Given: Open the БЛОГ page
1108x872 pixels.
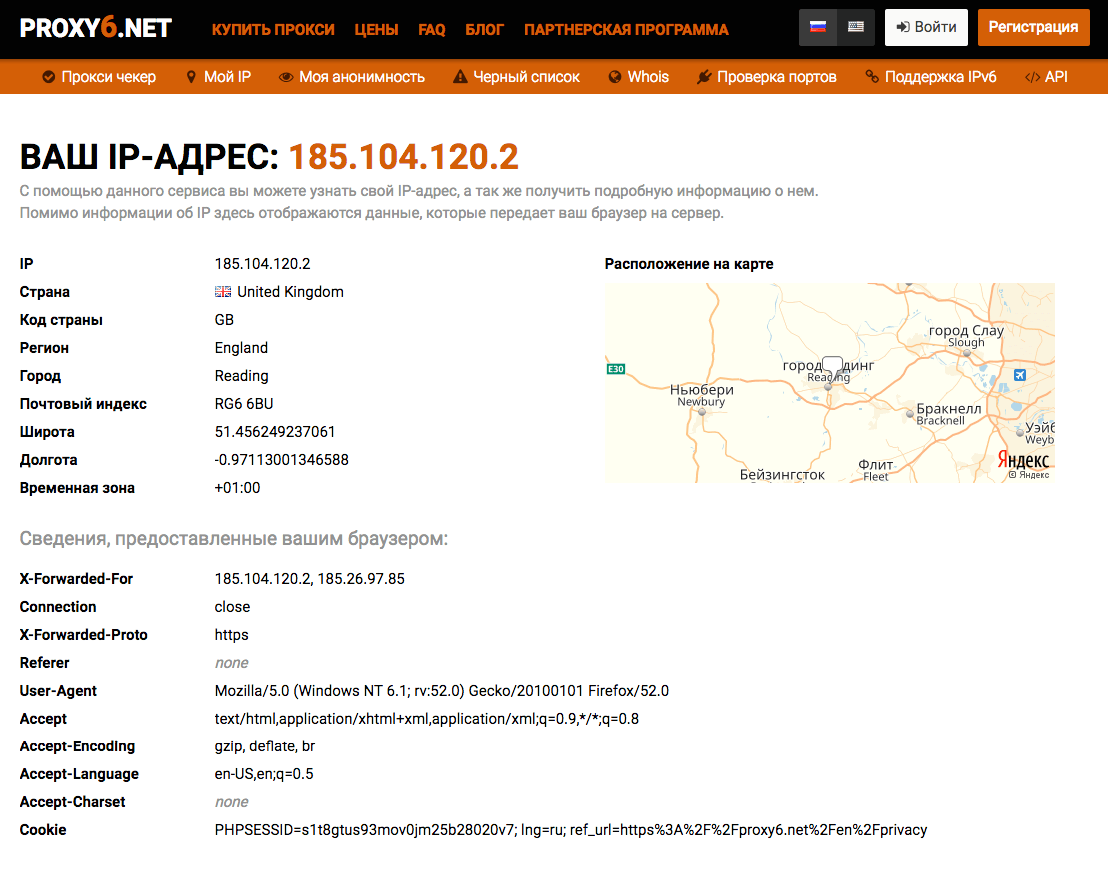Looking at the screenshot, I should 485,29.
